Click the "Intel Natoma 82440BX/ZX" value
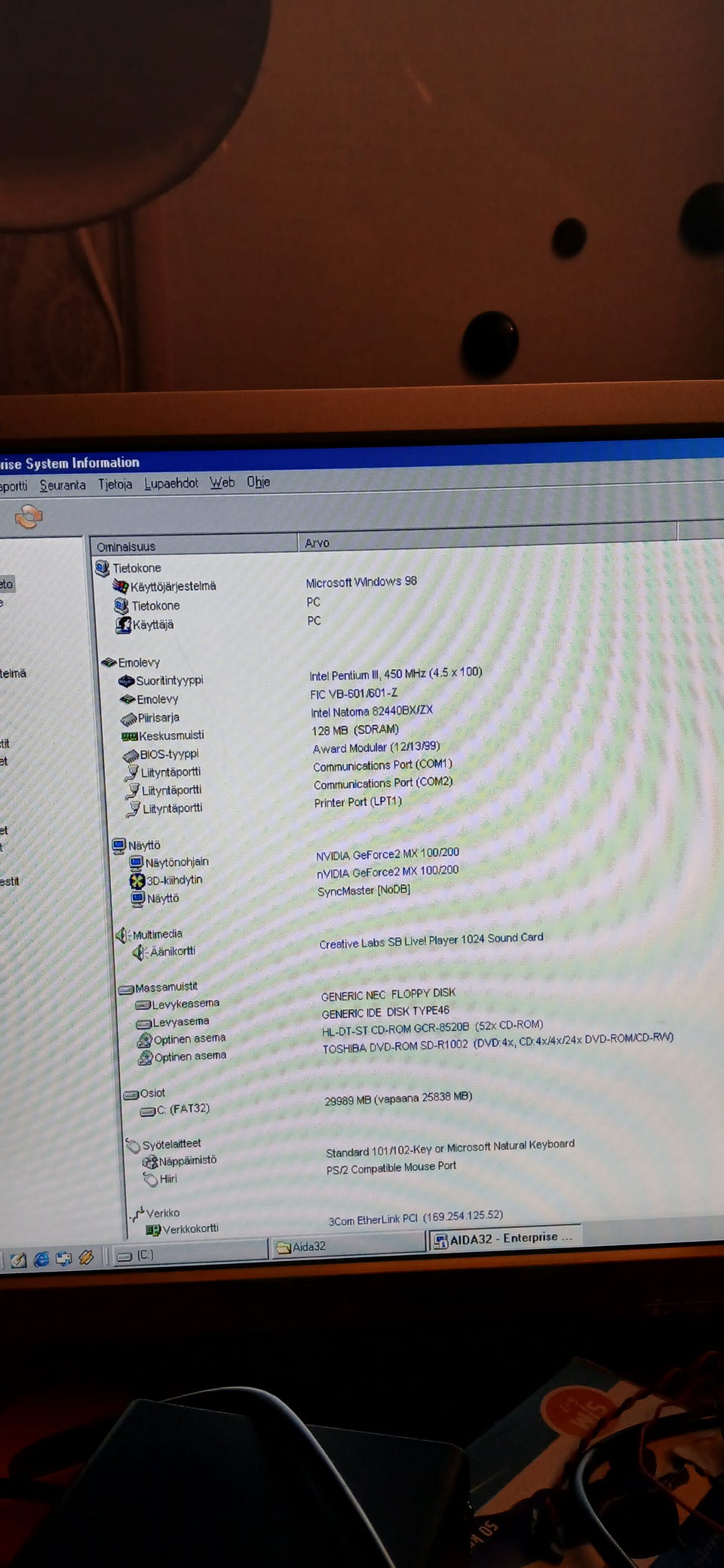This screenshot has height=1568, width=724. (x=372, y=711)
